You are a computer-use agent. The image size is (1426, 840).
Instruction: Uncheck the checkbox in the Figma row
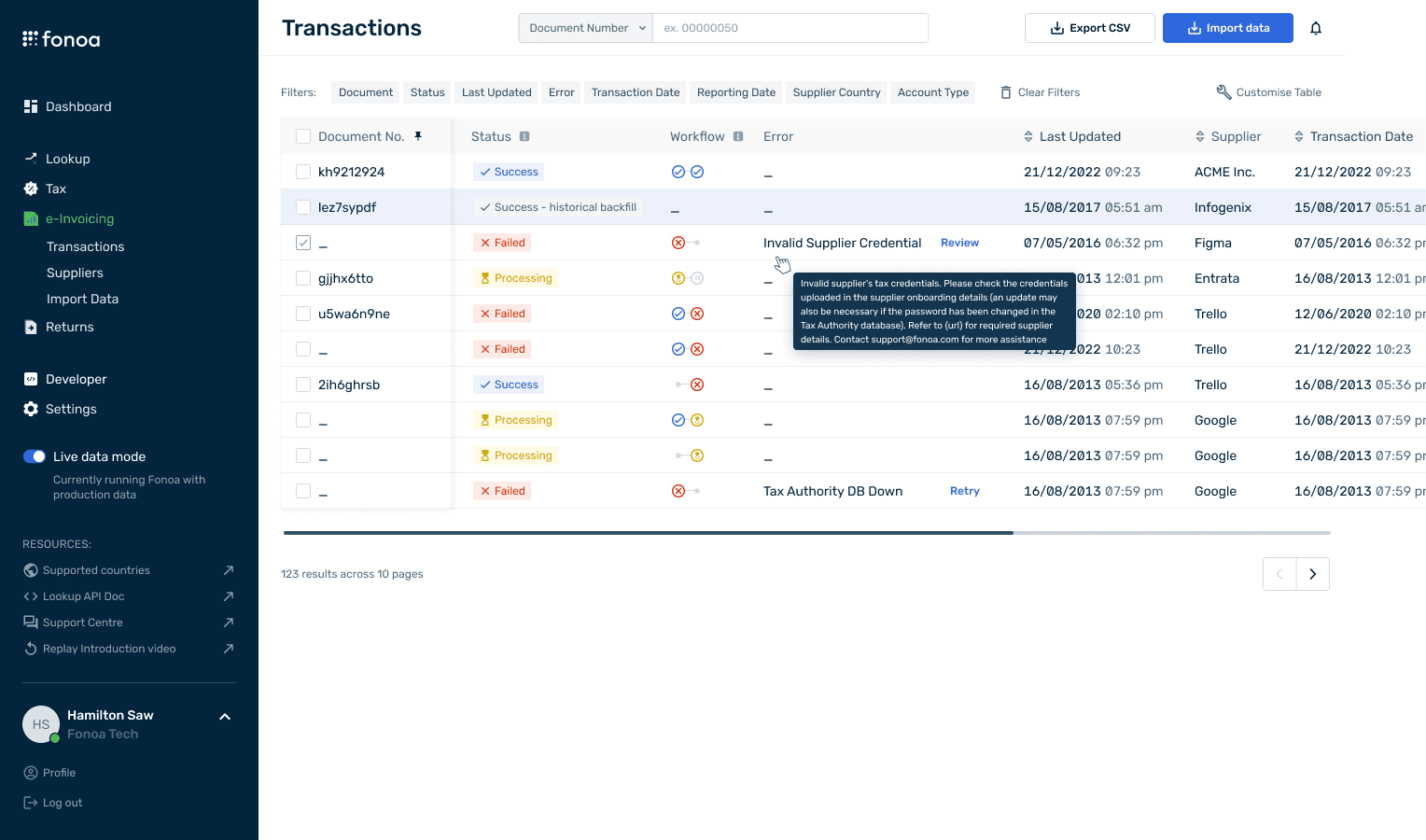pos(303,243)
